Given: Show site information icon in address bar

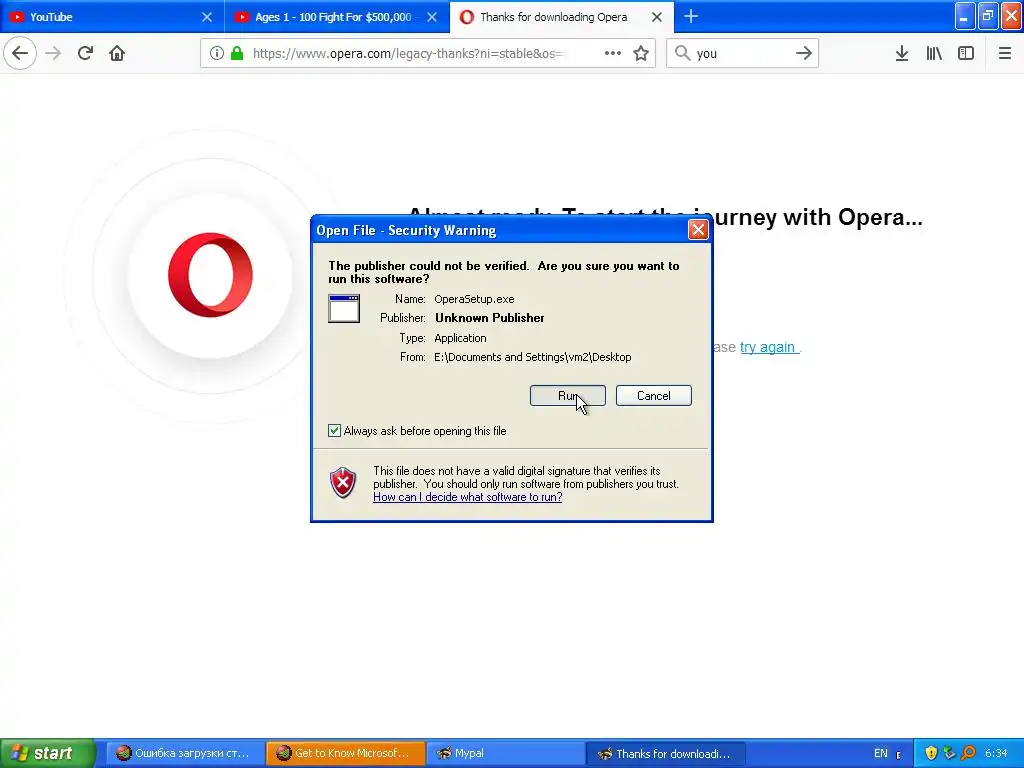Looking at the screenshot, I should (217, 53).
